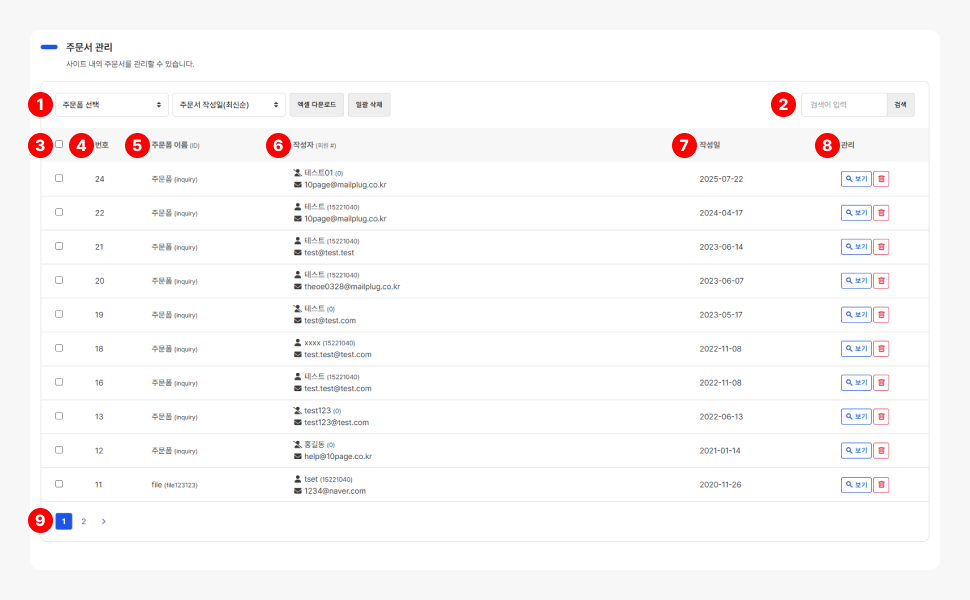Image resolution: width=970 pixels, height=600 pixels.
Task: Click trash icon for order number 21
Action: [x=881, y=247]
